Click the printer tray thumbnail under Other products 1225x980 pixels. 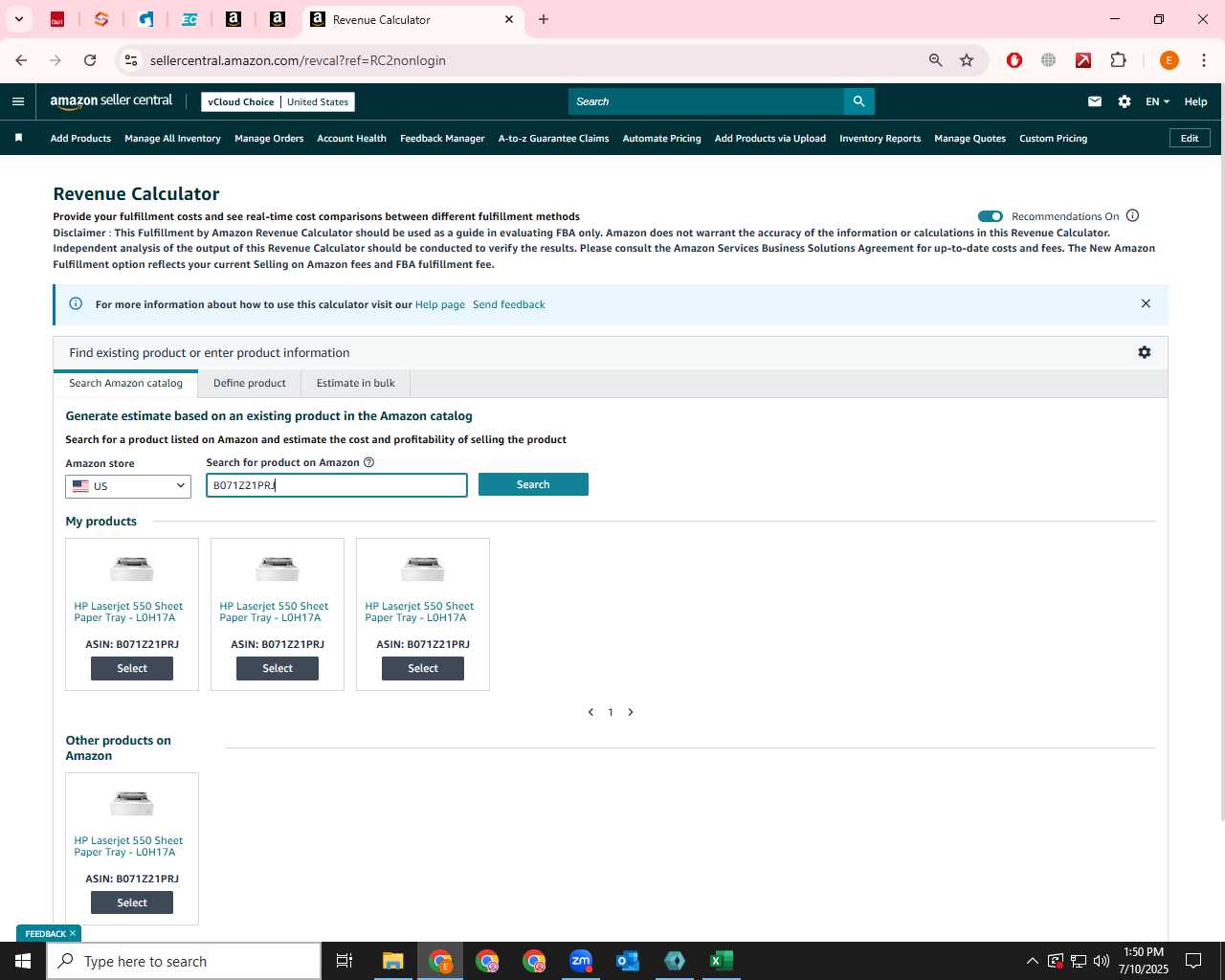132,802
